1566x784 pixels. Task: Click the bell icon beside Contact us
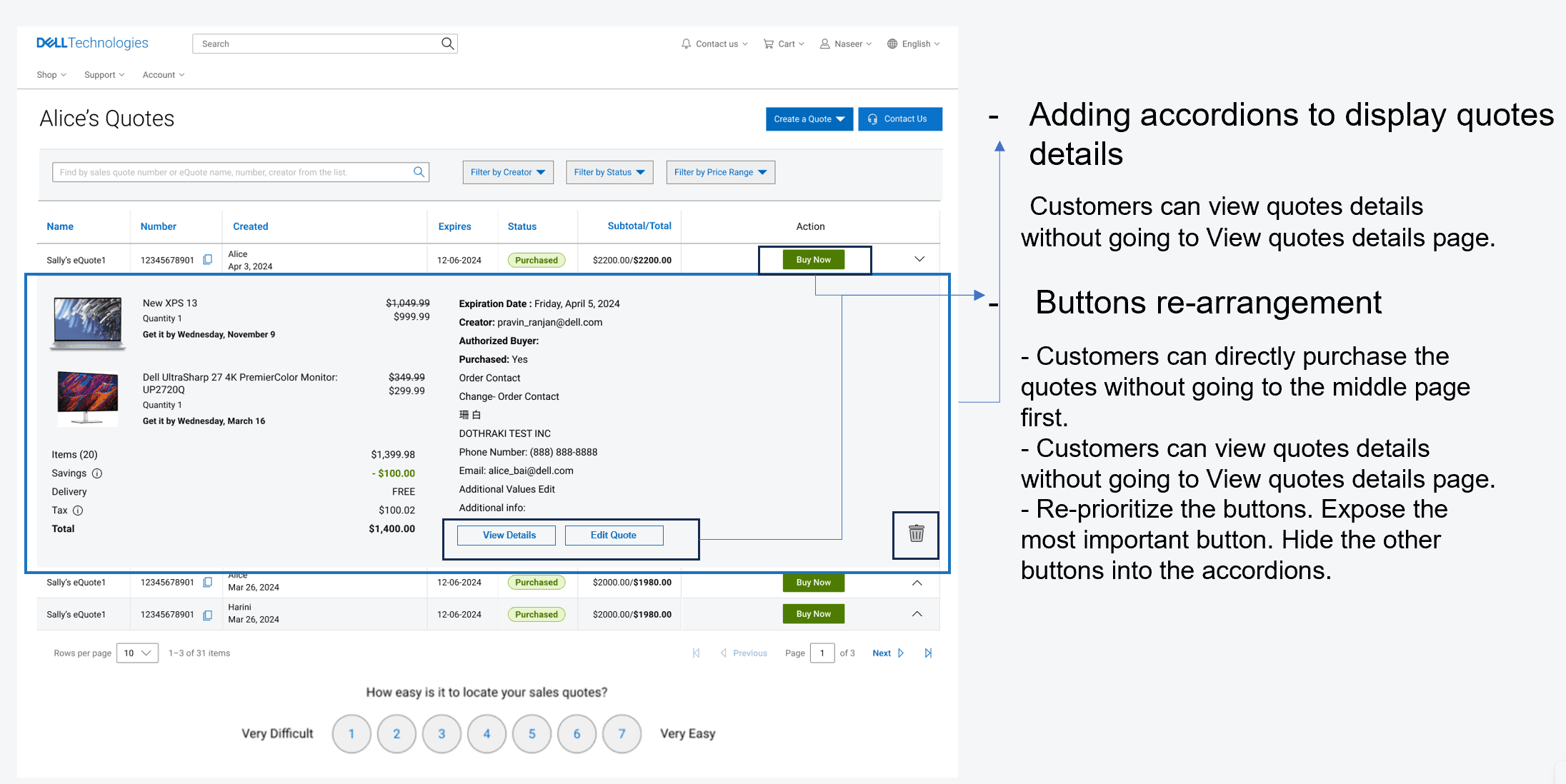(x=686, y=44)
